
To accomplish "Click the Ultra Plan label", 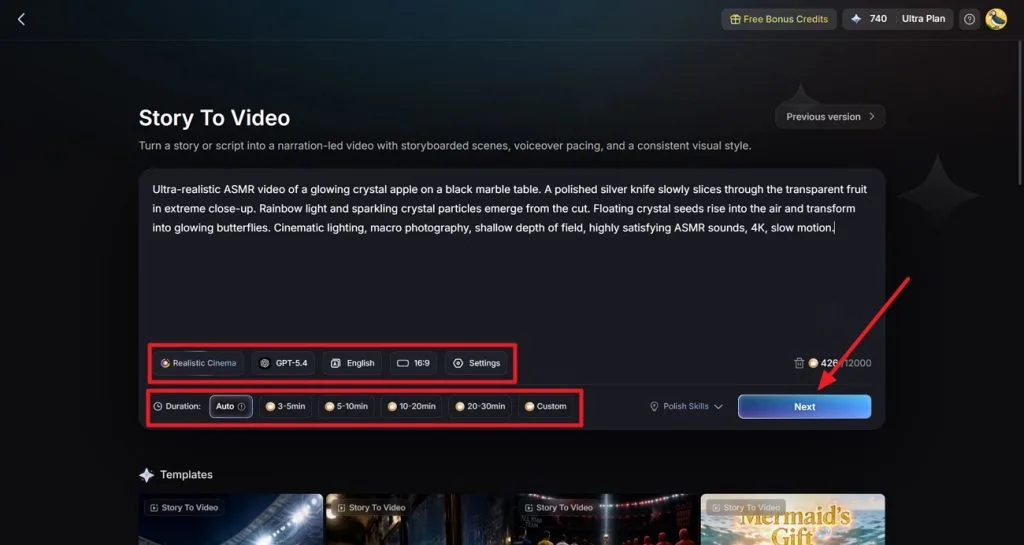I will tap(923, 19).
